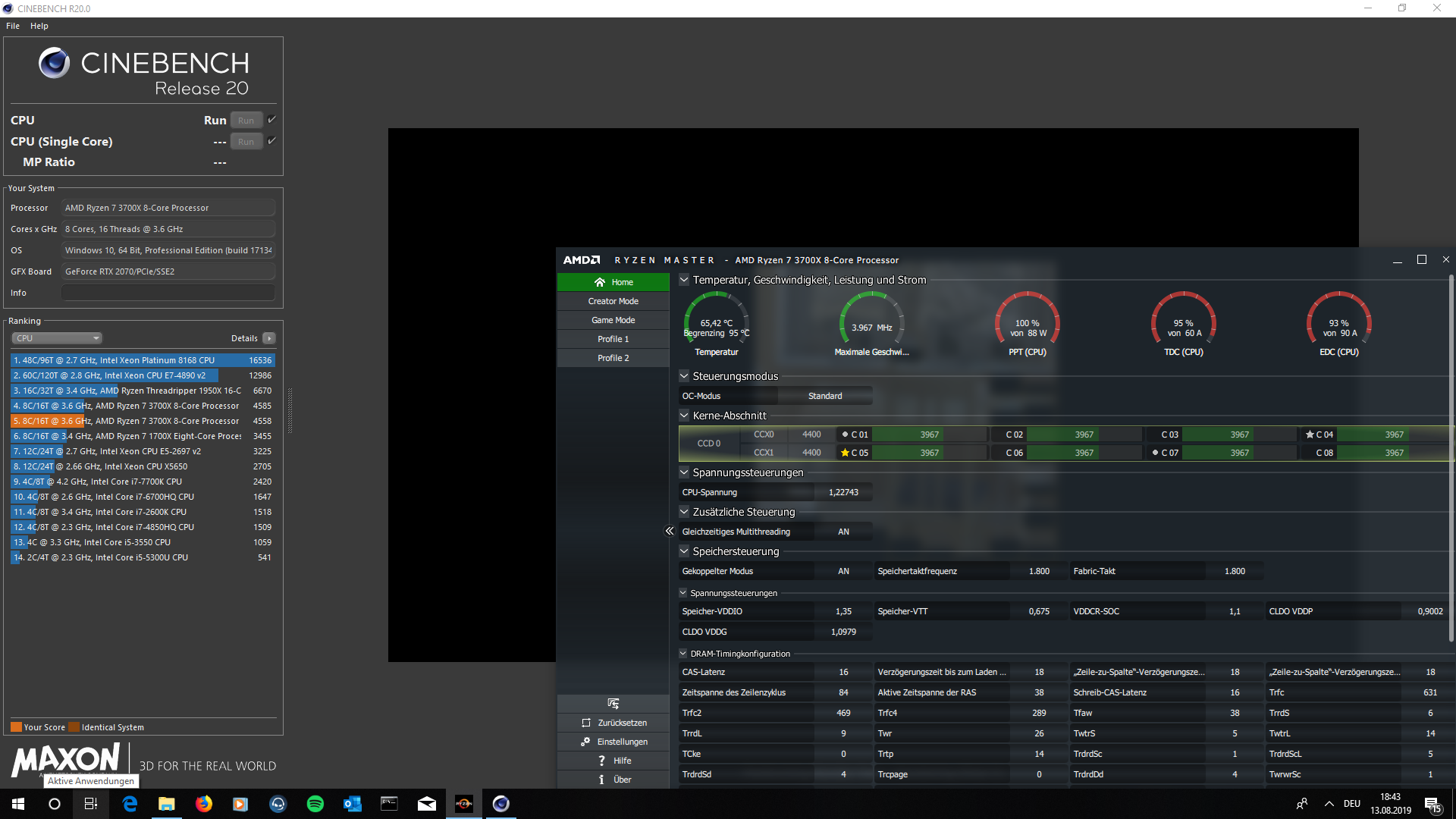
Task: Toggle the CPU test checkbox
Action: point(272,120)
